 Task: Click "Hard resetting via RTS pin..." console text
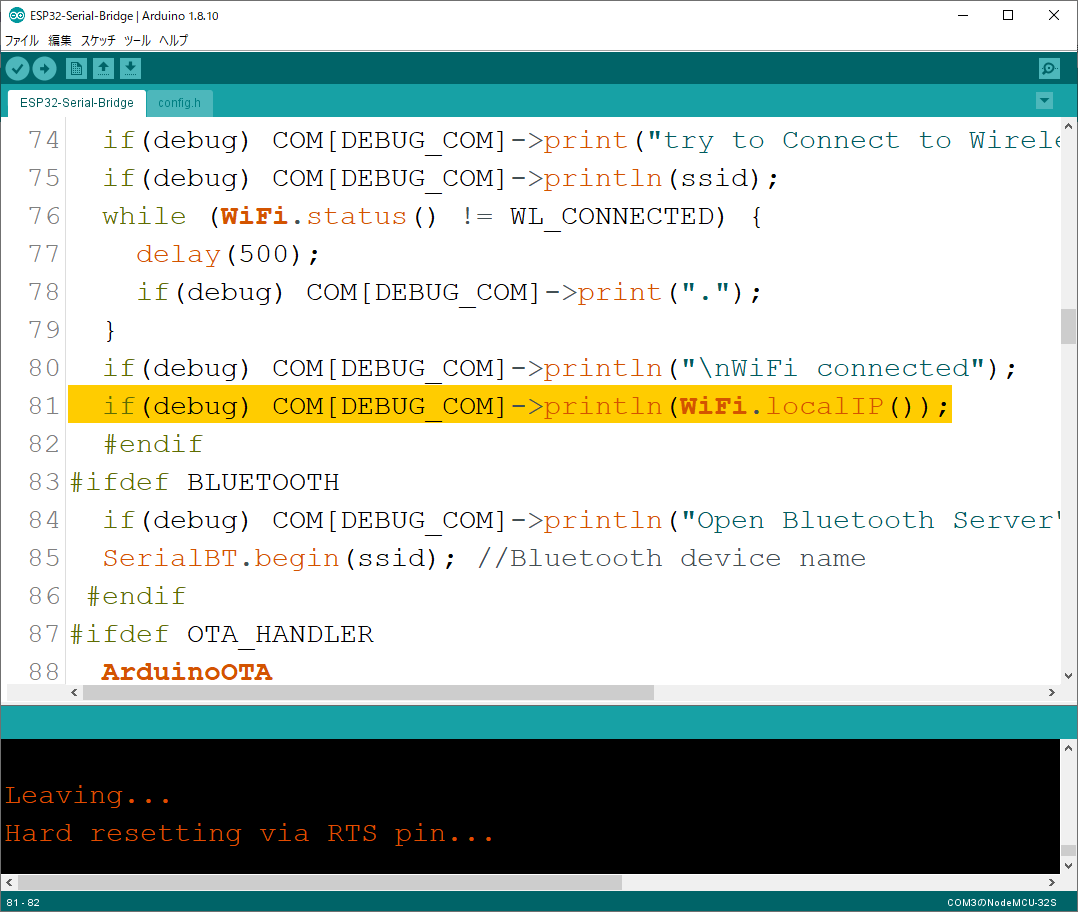(250, 834)
